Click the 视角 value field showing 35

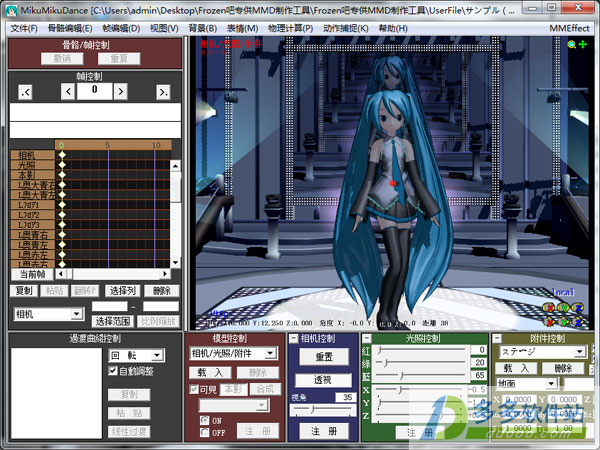(346, 397)
